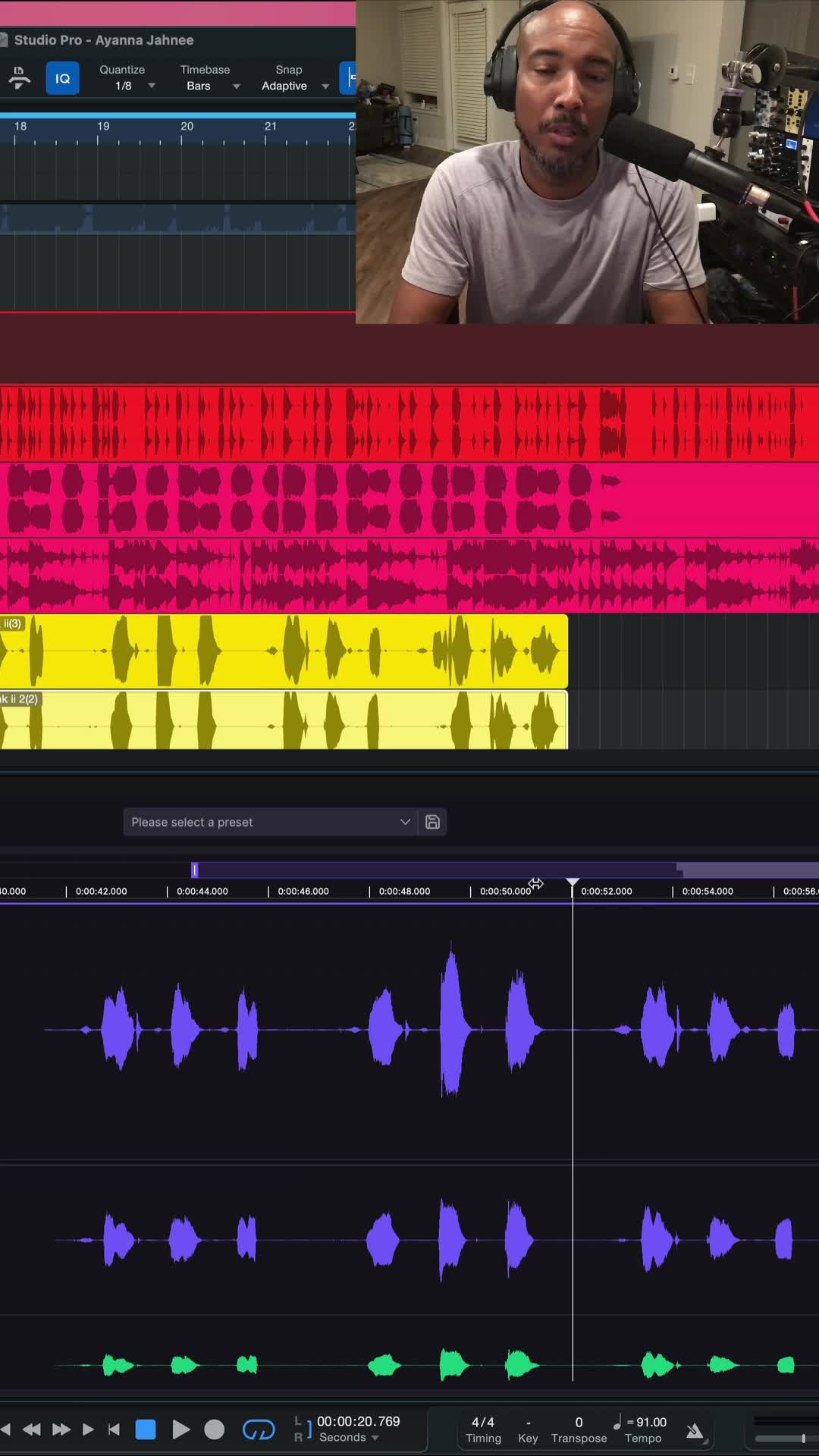Click the editor overview range start handle
This screenshot has width=819, height=1456.
[195, 870]
